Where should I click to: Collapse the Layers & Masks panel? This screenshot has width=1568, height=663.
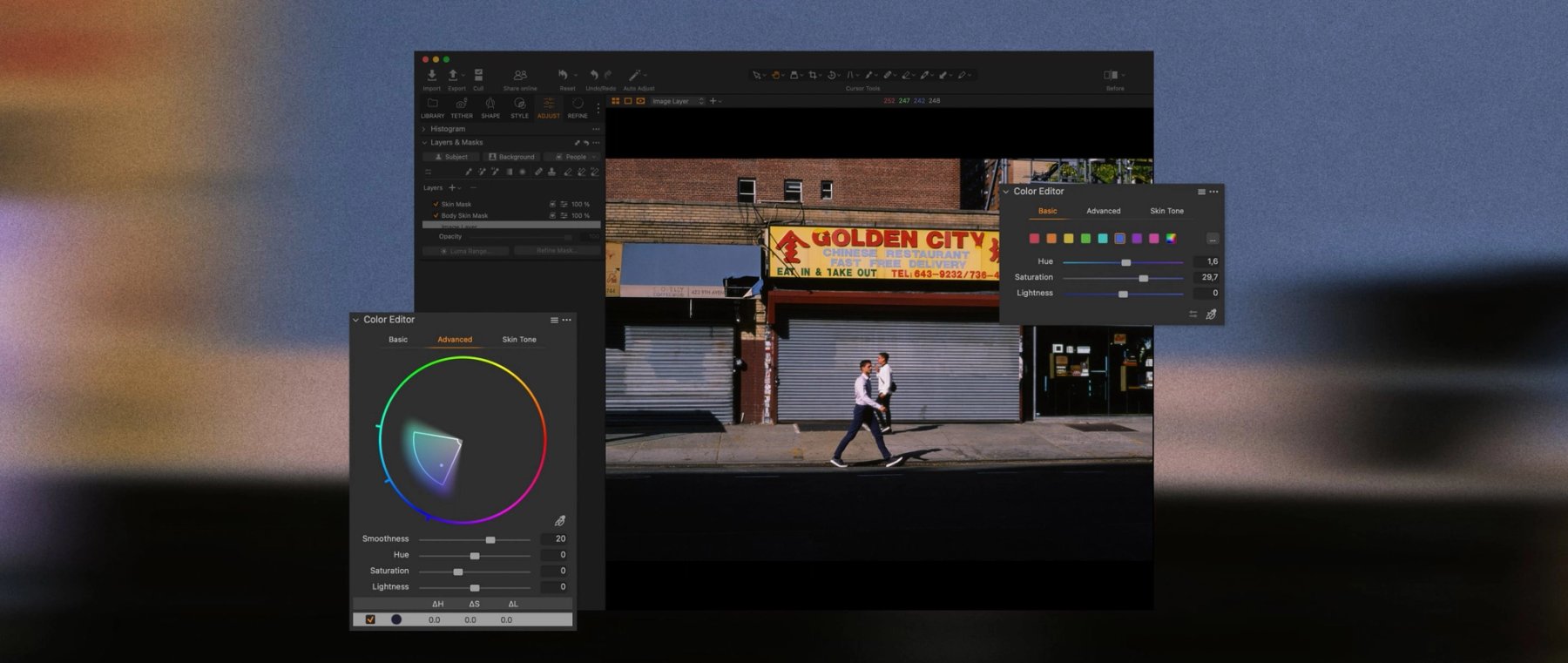click(x=424, y=143)
